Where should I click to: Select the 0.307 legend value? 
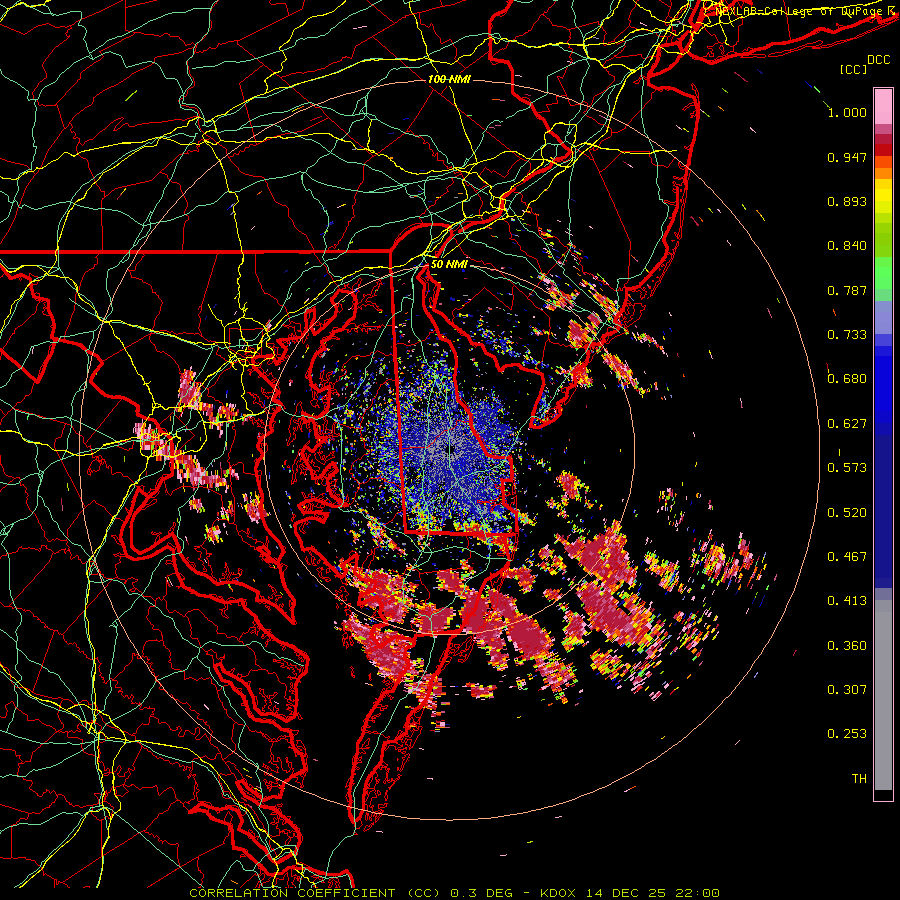pos(847,690)
